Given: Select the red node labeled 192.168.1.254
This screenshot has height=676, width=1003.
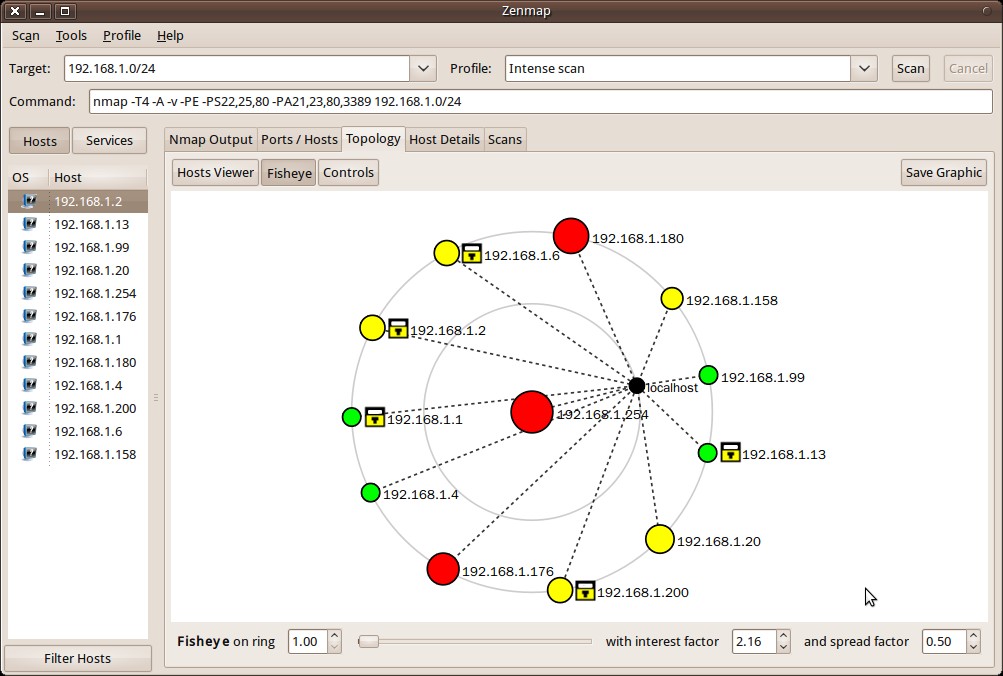Looking at the screenshot, I should pyautogui.click(x=532, y=412).
